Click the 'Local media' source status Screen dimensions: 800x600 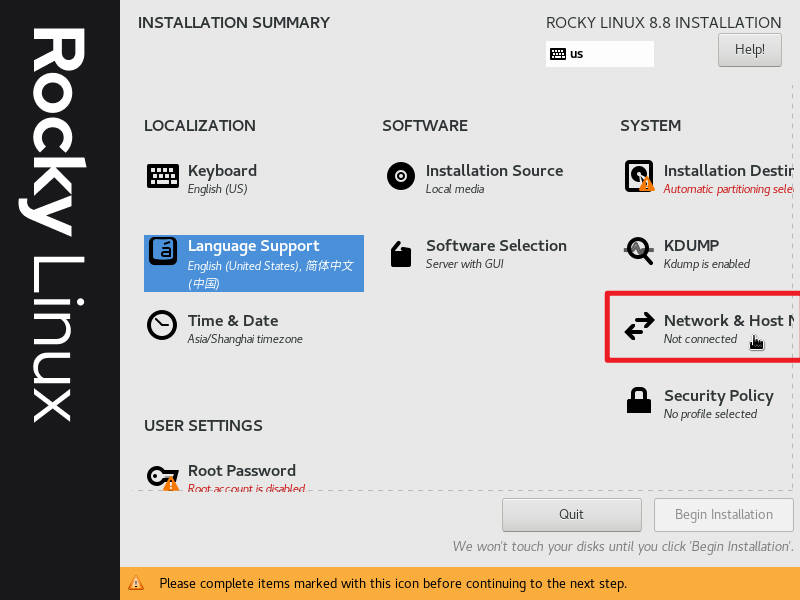pos(455,189)
